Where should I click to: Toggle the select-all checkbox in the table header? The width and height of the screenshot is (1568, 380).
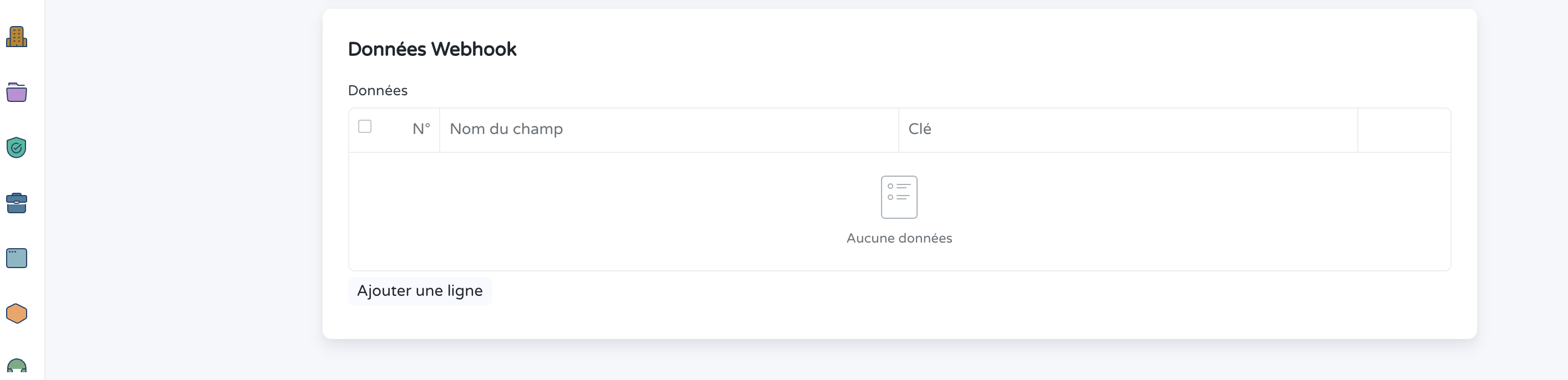click(366, 126)
